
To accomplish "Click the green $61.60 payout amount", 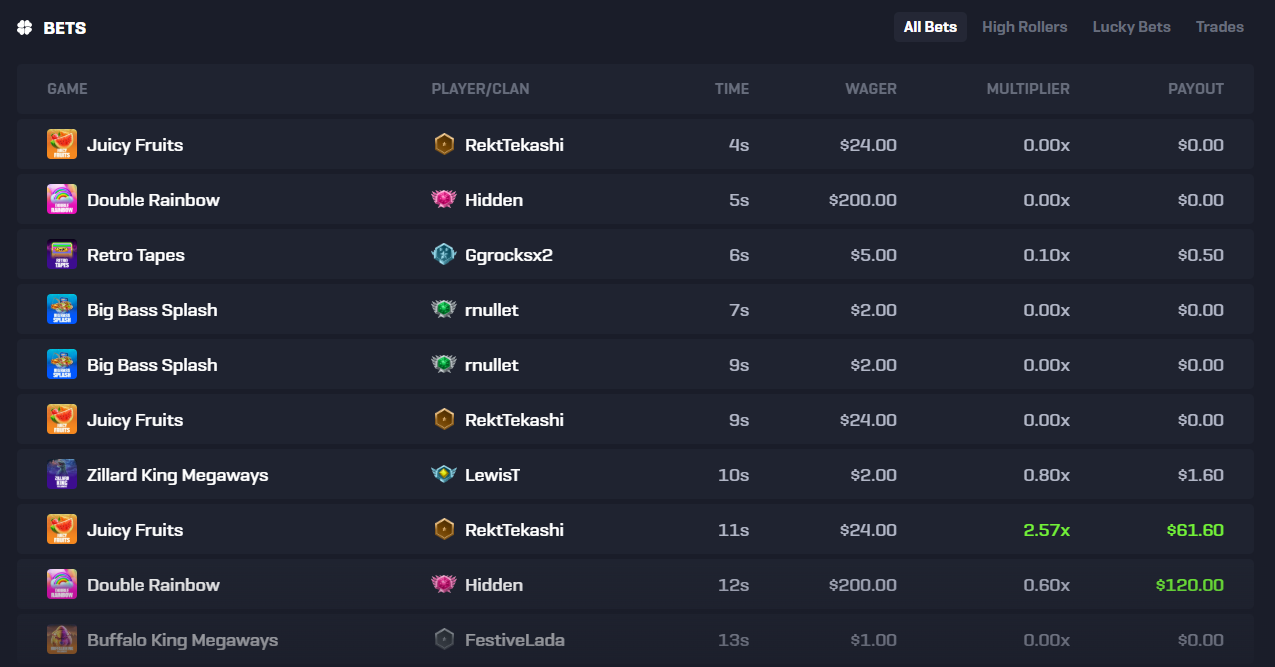I will [1195, 530].
